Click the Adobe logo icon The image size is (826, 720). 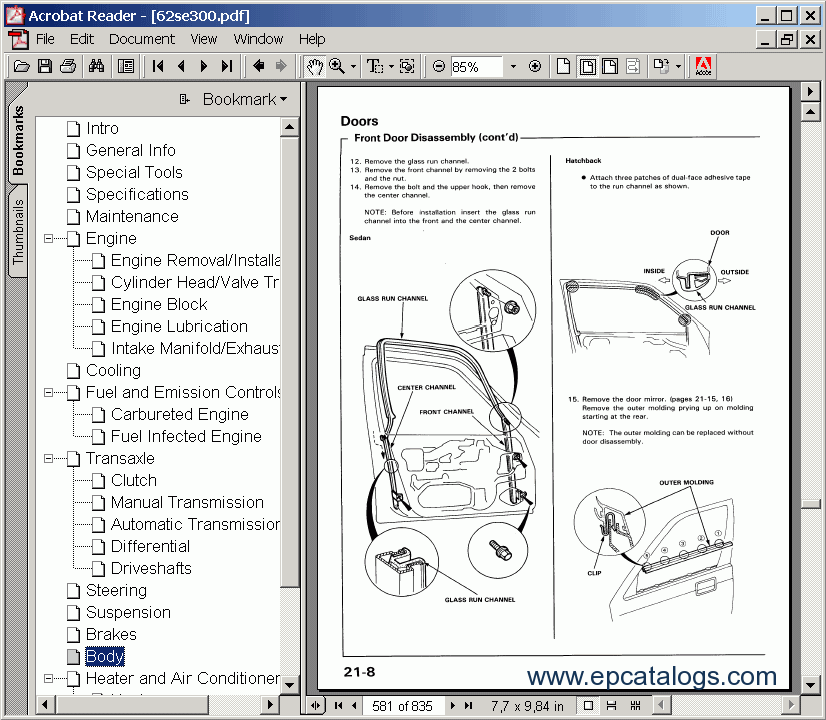pyautogui.click(x=703, y=66)
